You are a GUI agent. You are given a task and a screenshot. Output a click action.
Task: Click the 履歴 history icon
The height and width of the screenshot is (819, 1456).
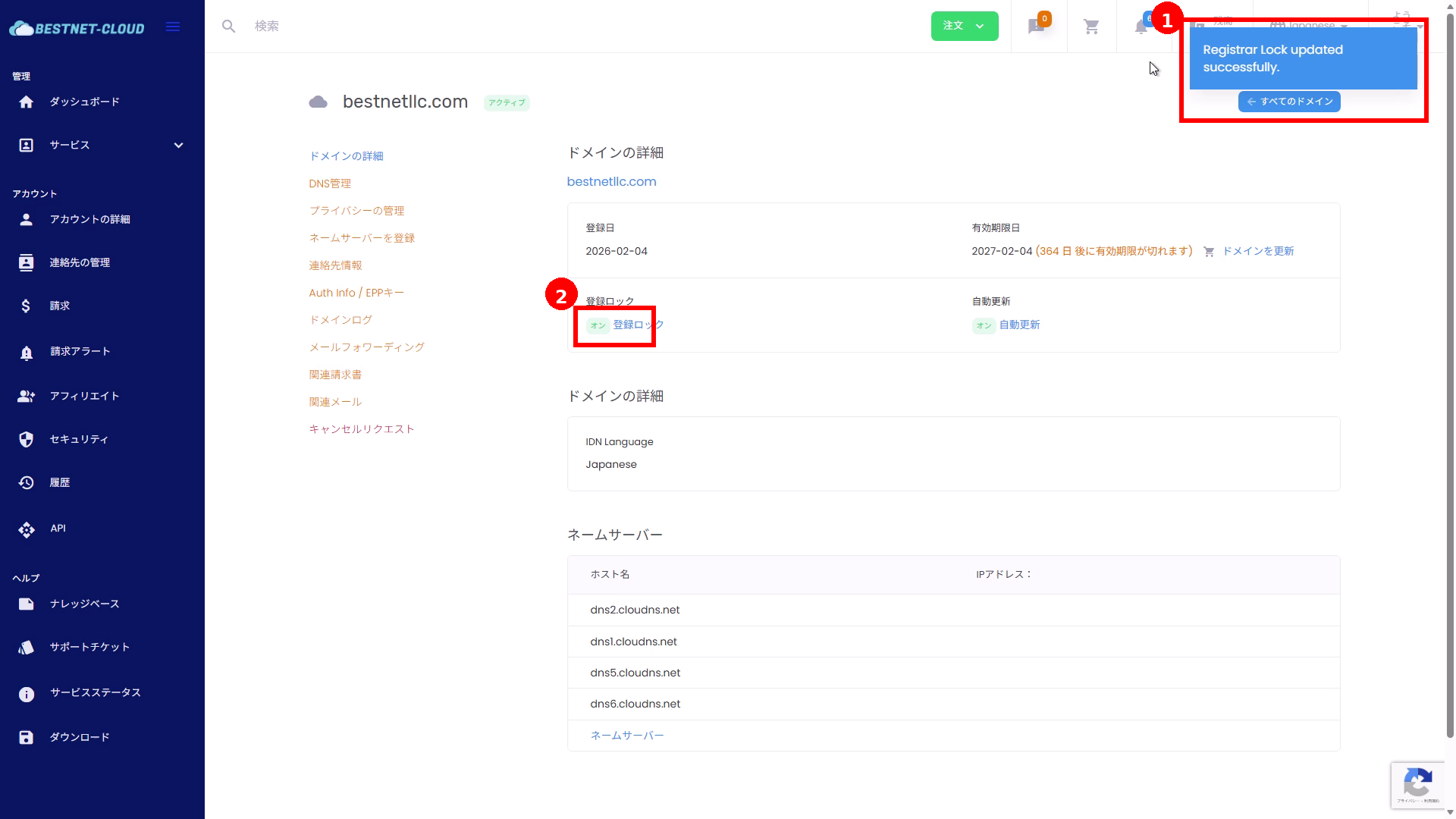pos(27,483)
